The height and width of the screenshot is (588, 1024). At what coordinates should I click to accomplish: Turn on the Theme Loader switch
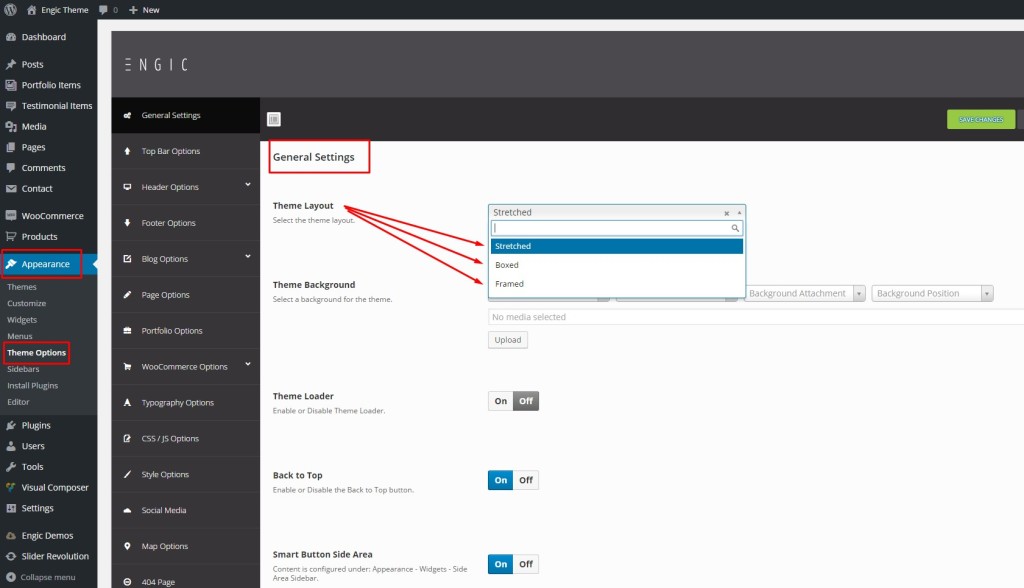tap(500, 401)
